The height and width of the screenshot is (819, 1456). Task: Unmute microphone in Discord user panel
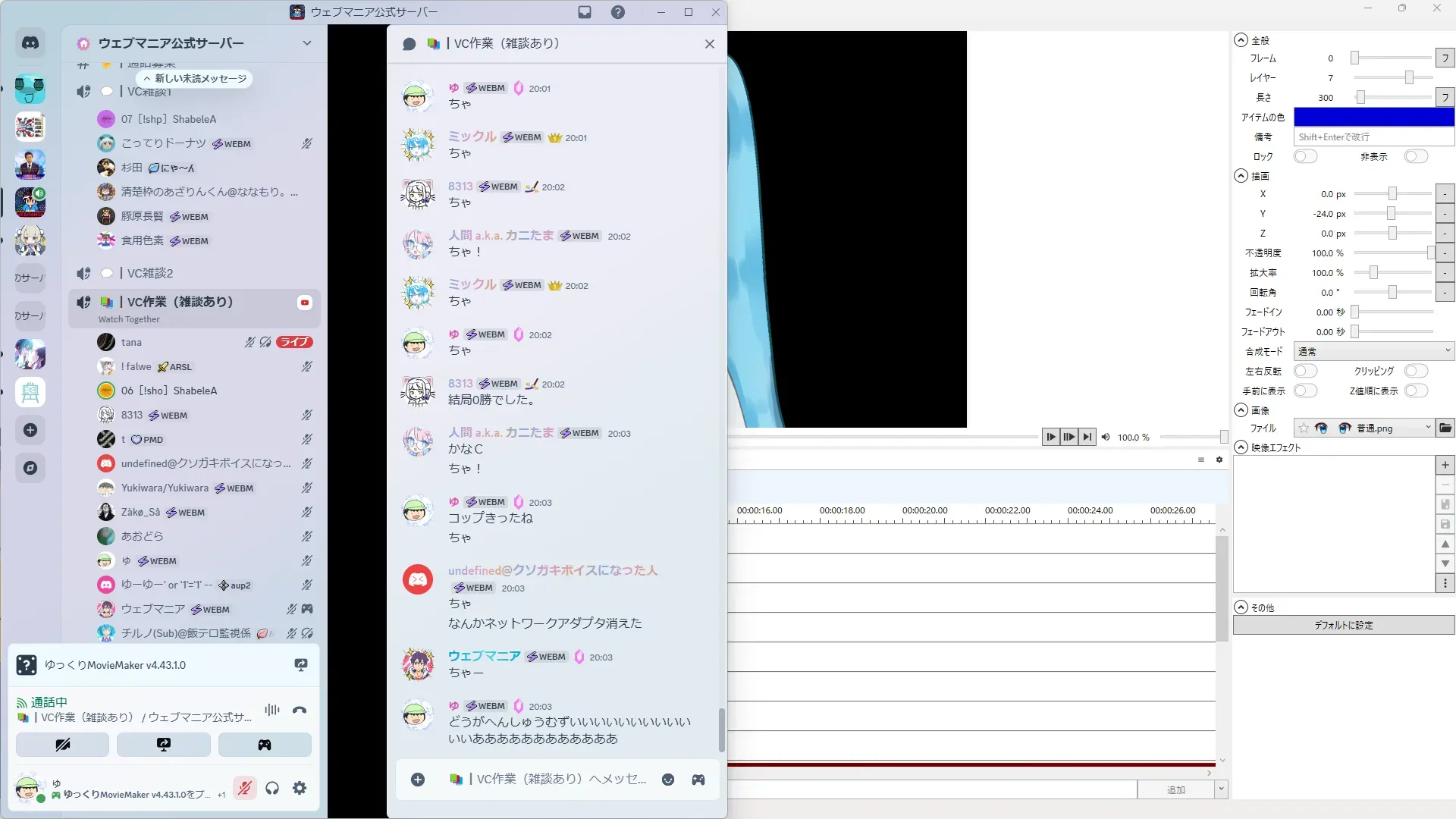[x=244, y=788]
